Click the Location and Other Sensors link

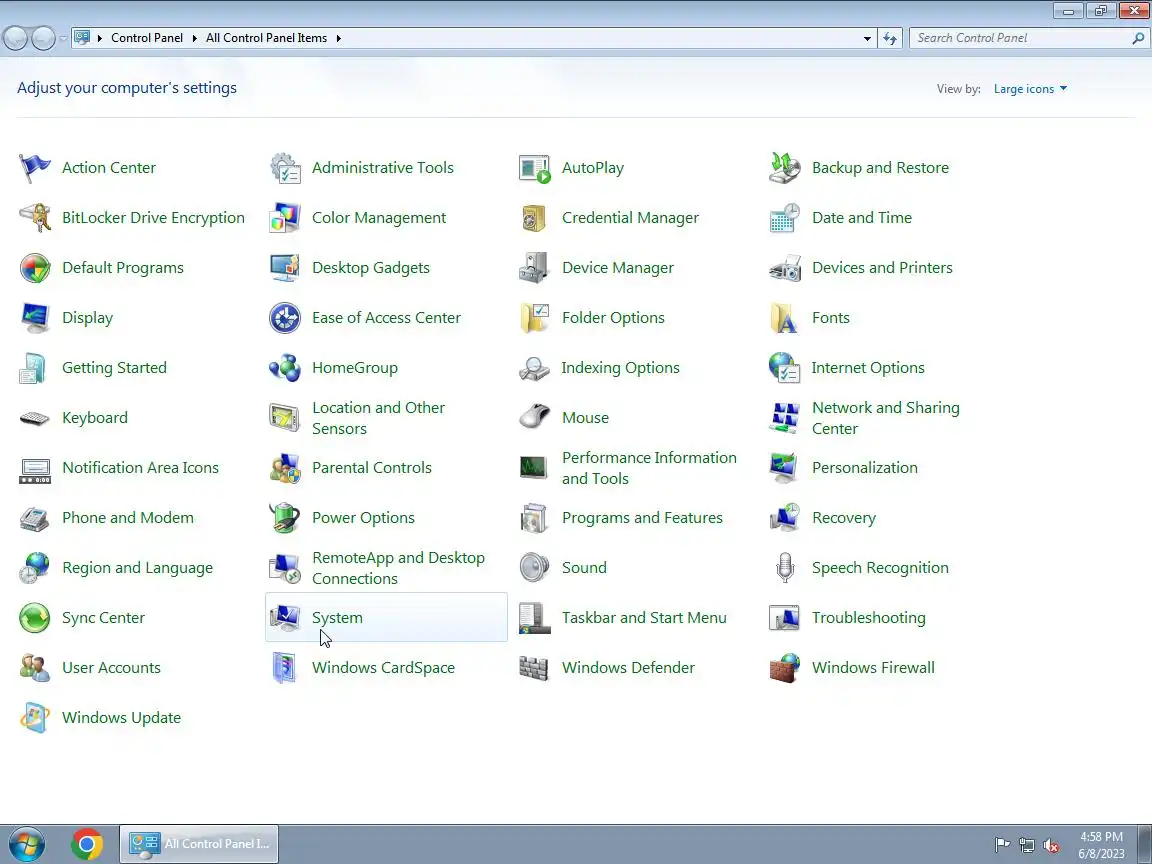point(378,418)
